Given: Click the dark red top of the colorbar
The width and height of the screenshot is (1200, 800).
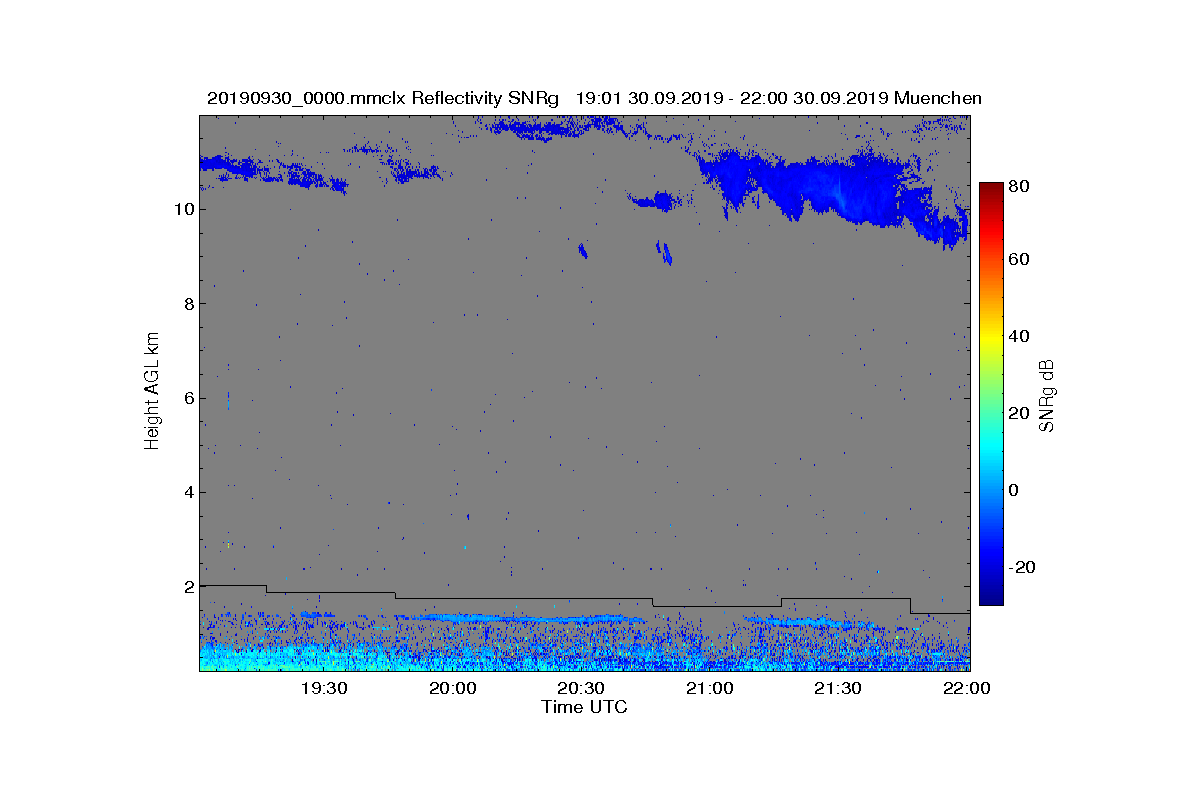Looking at the screenshot, I should pyautogui.click(x=990, y=190).
